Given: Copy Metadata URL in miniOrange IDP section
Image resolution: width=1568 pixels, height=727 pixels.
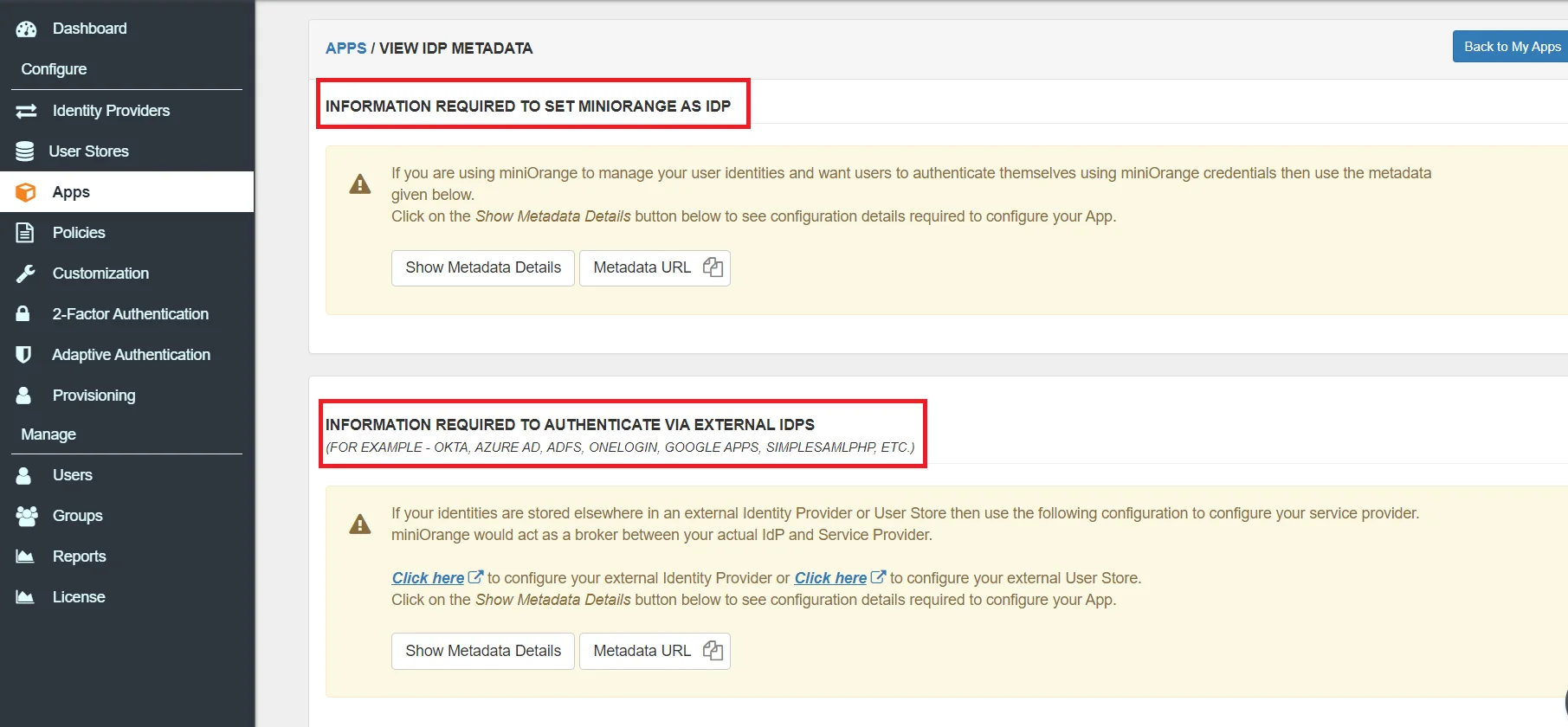Looking at the screenshot, I should [713, 267].
